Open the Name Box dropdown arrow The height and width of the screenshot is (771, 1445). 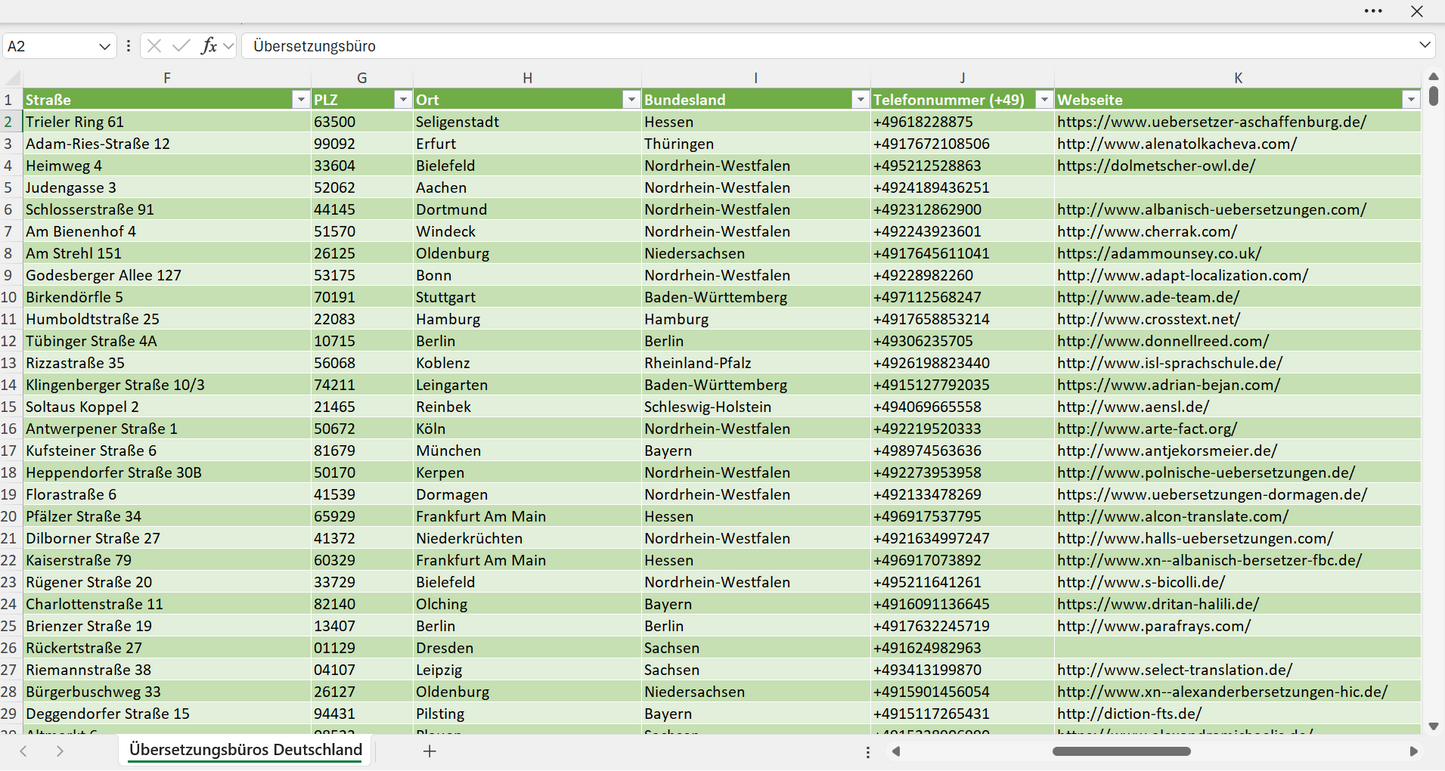coord(105,46)
